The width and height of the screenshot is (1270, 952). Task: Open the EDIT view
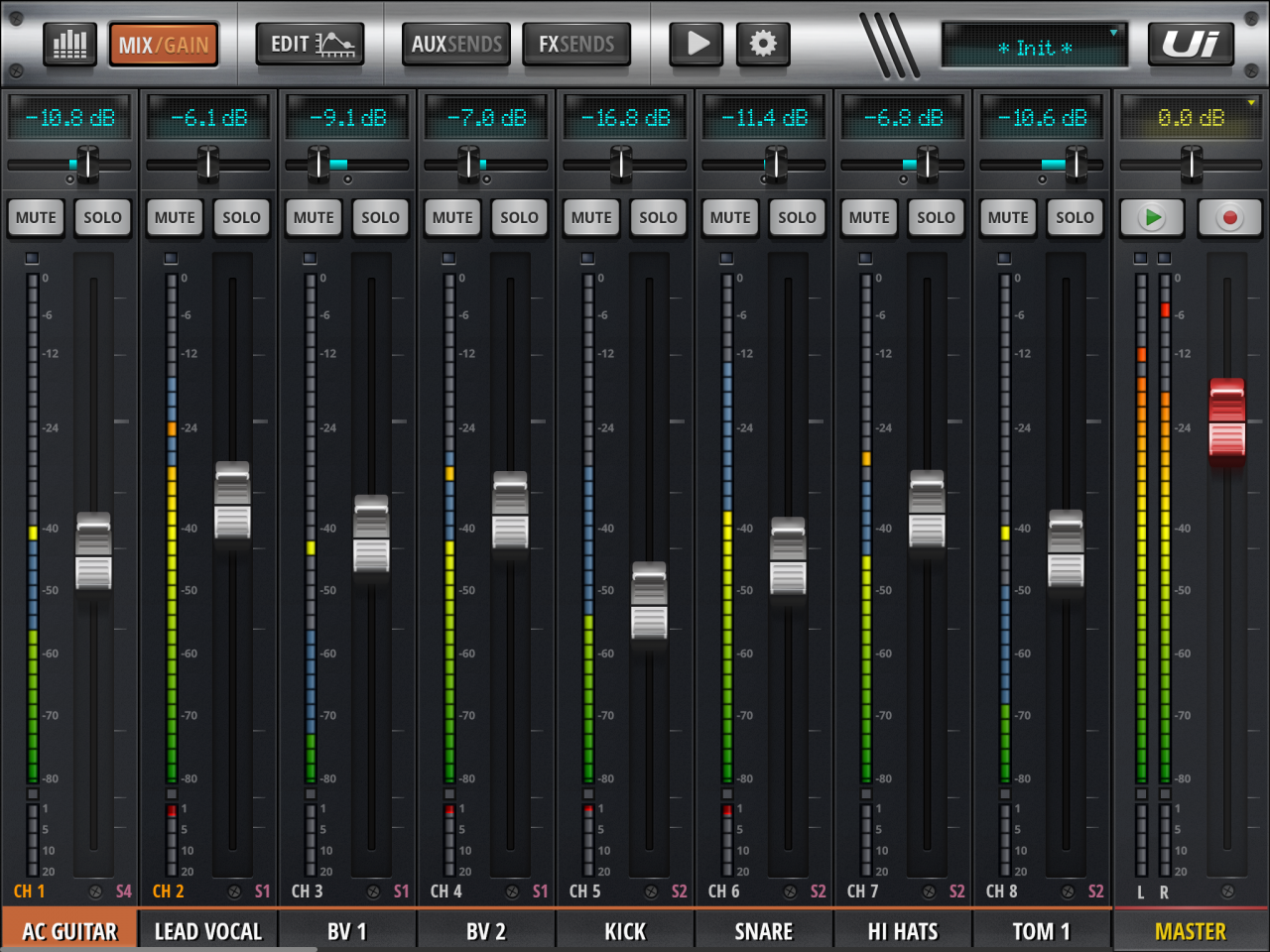click(x=311, y=45)
